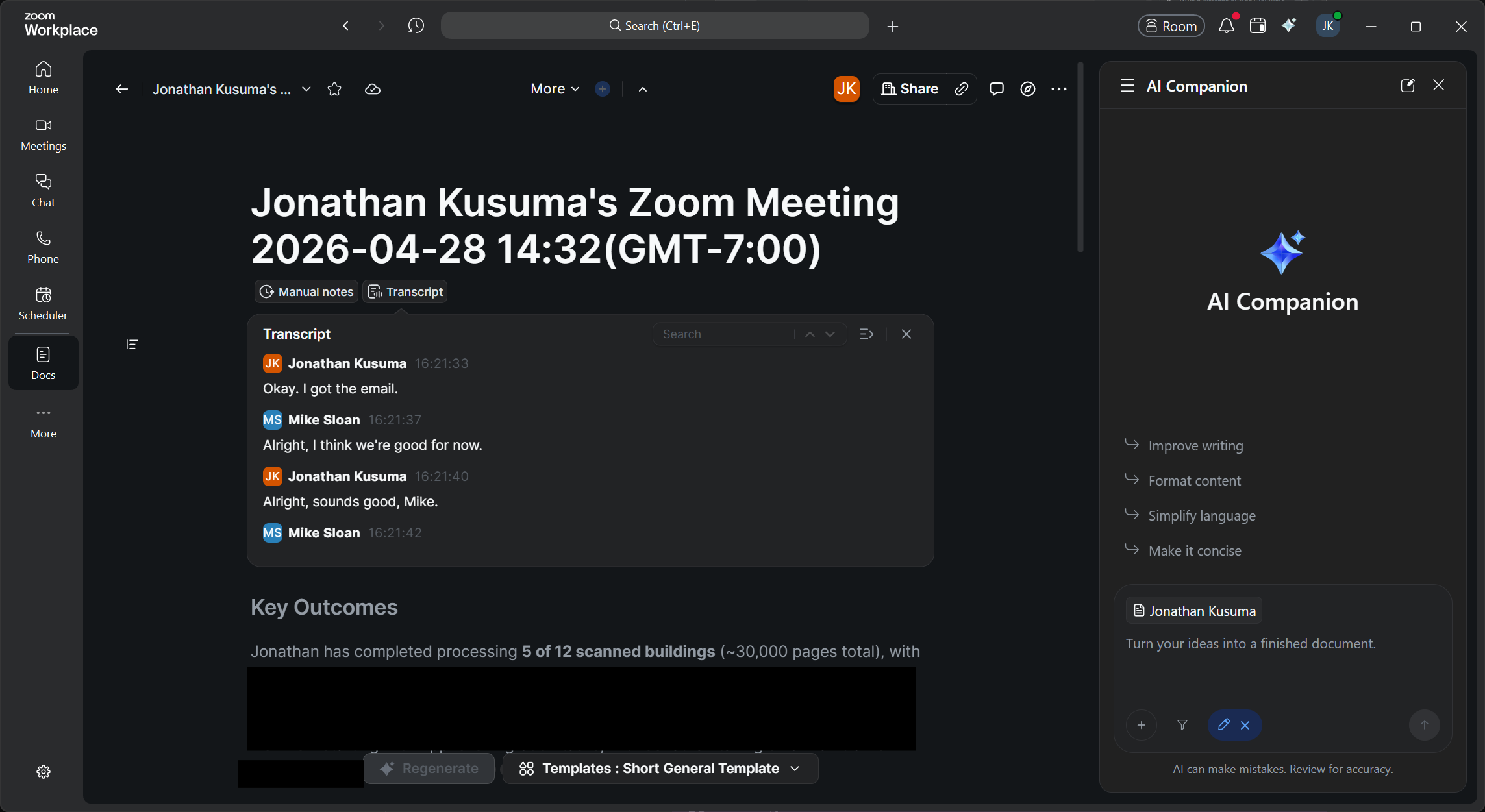The height and width of the screenshot is (812, 1485).
Task: Jump to next transcript search result
Action: (830, 334)
